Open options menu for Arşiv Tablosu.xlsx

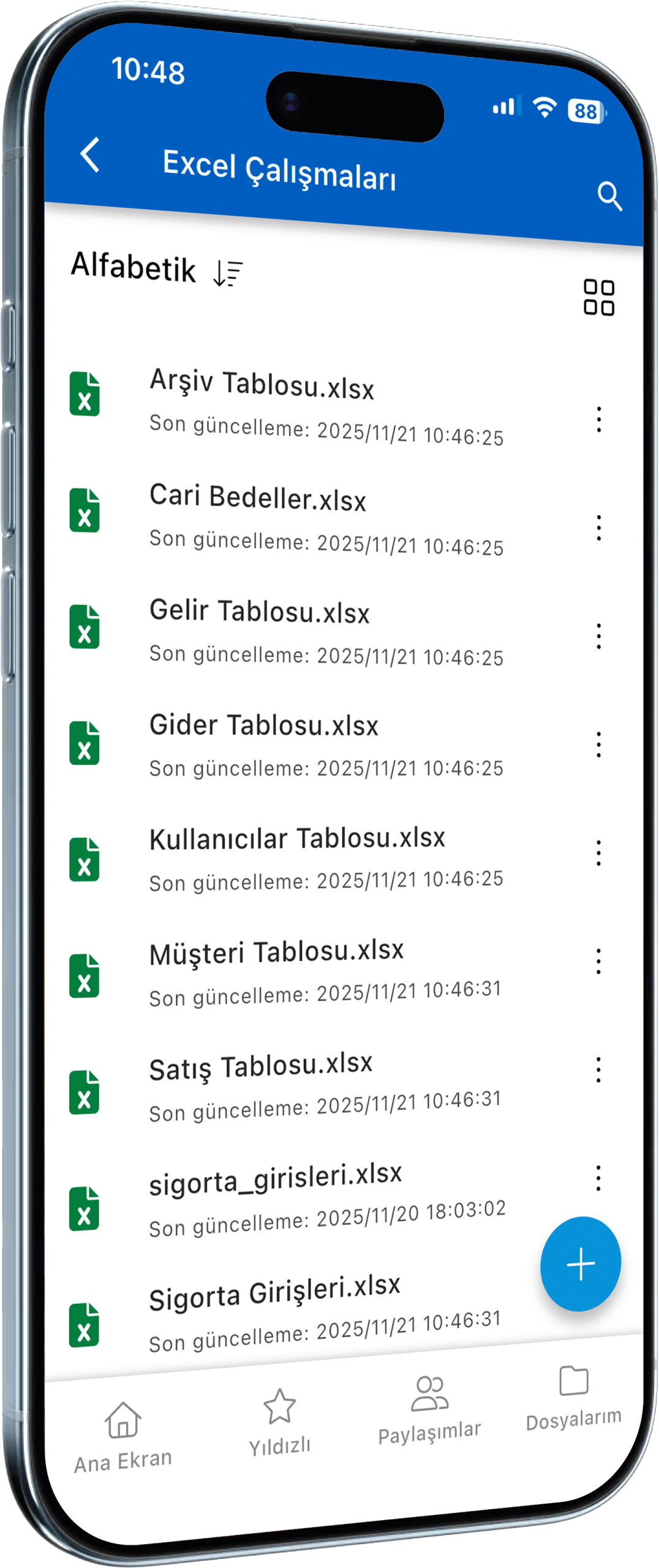coord(598,420)
